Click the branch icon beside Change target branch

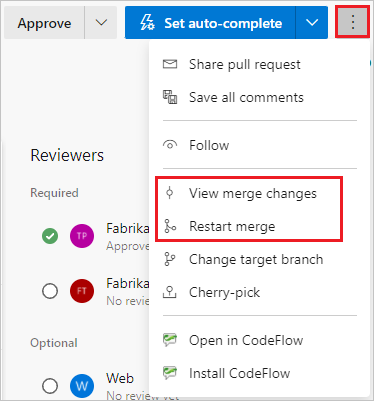(170, 259)
